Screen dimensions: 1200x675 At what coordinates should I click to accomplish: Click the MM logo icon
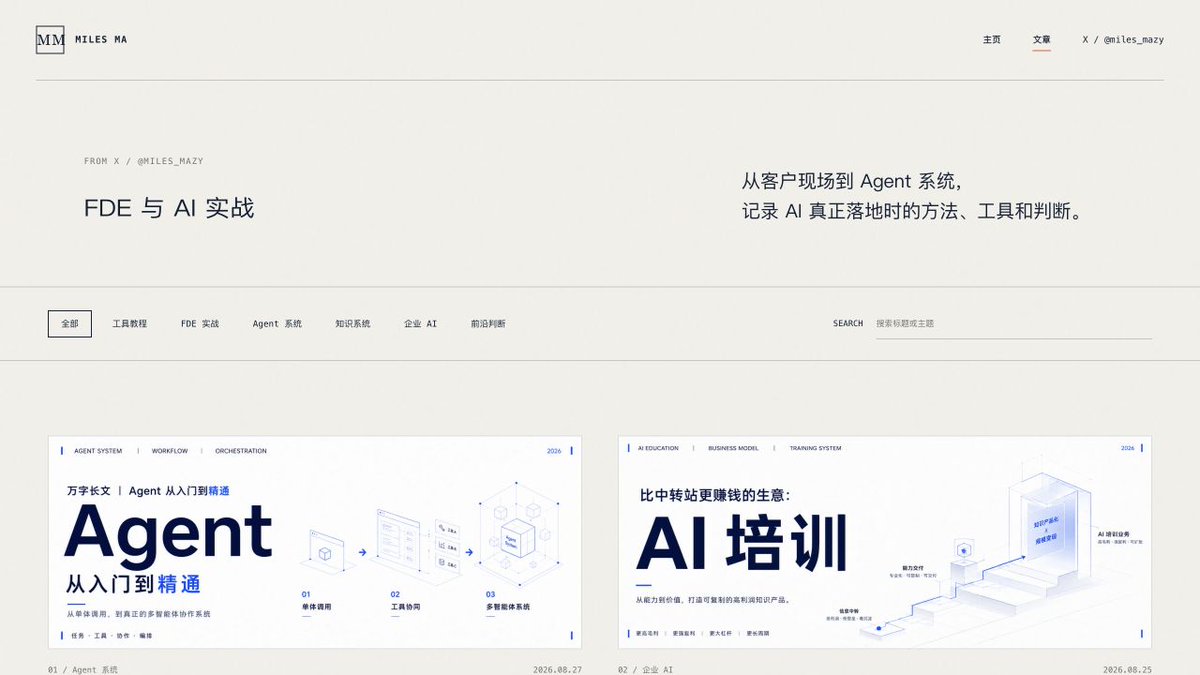[x=50, y=40]
